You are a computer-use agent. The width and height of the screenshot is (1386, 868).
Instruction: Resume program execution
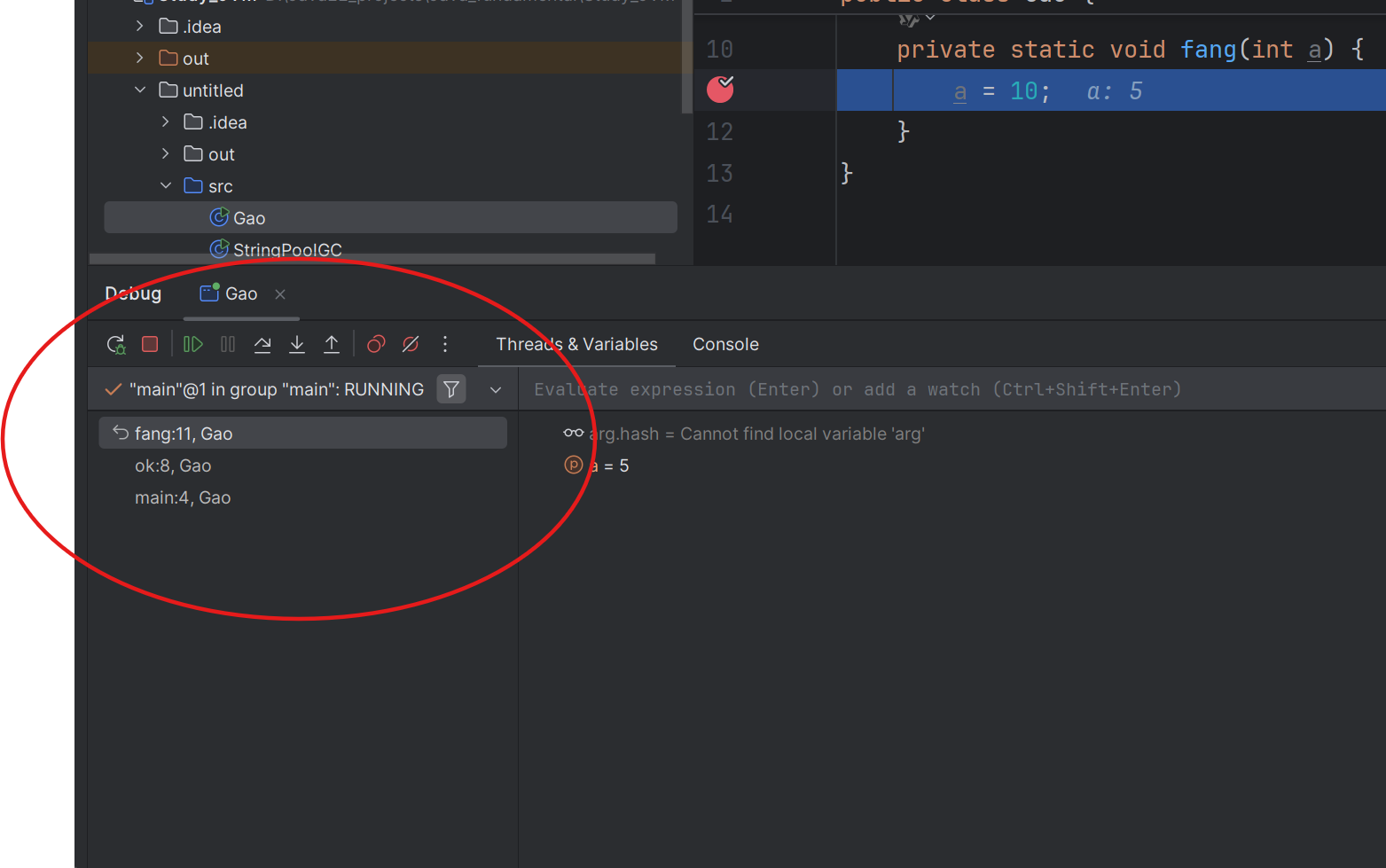(x=192, y=344)
